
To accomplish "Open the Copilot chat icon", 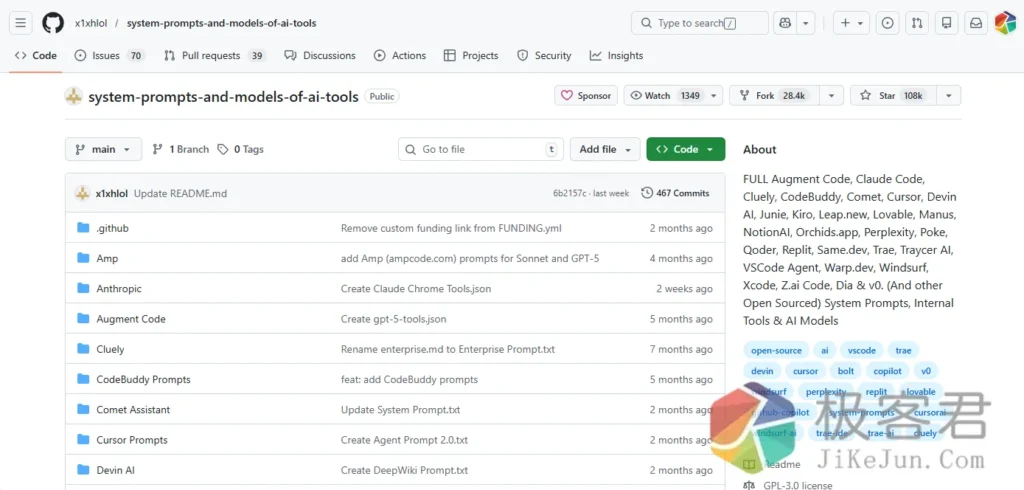I will pos(785,23).
